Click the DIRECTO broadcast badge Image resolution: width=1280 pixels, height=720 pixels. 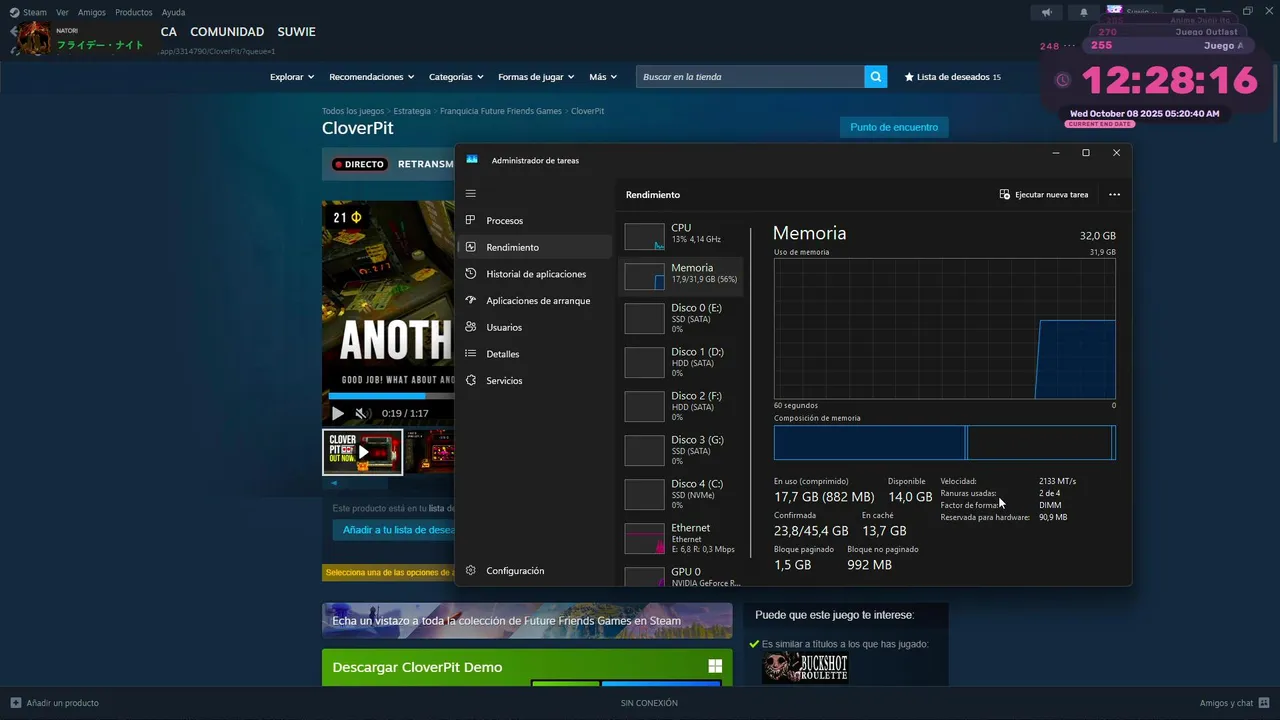[x=359, y=164]
